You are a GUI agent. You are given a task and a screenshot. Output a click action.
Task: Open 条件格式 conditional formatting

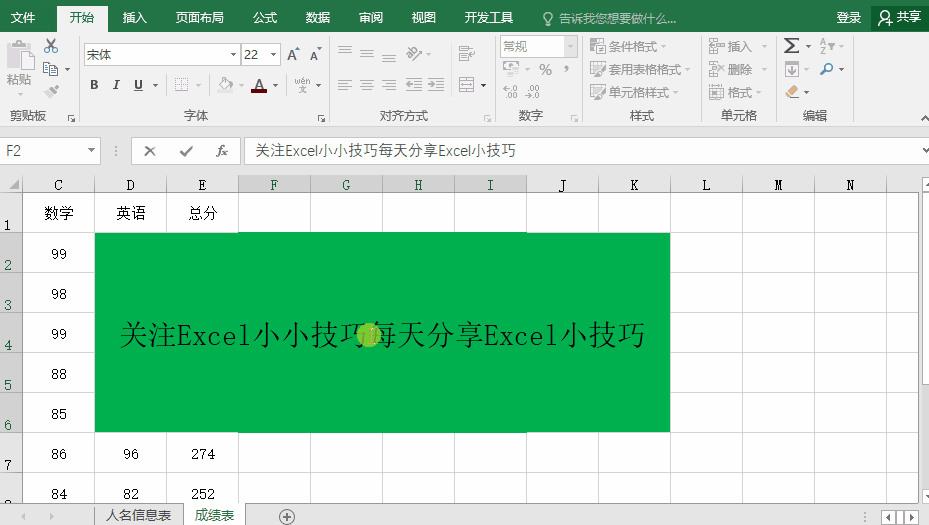tap(629, 46)
